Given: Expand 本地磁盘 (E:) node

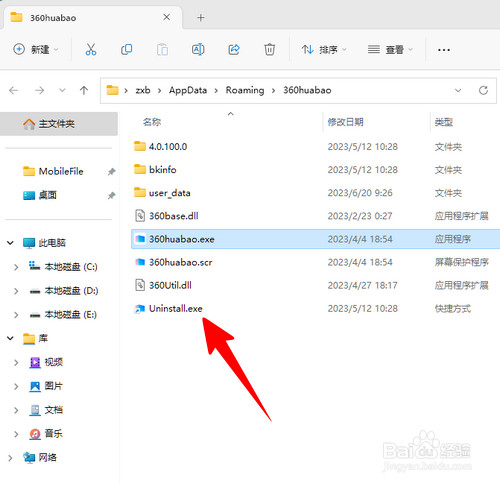Looking at the screenshot, I should tap(16, 315).
